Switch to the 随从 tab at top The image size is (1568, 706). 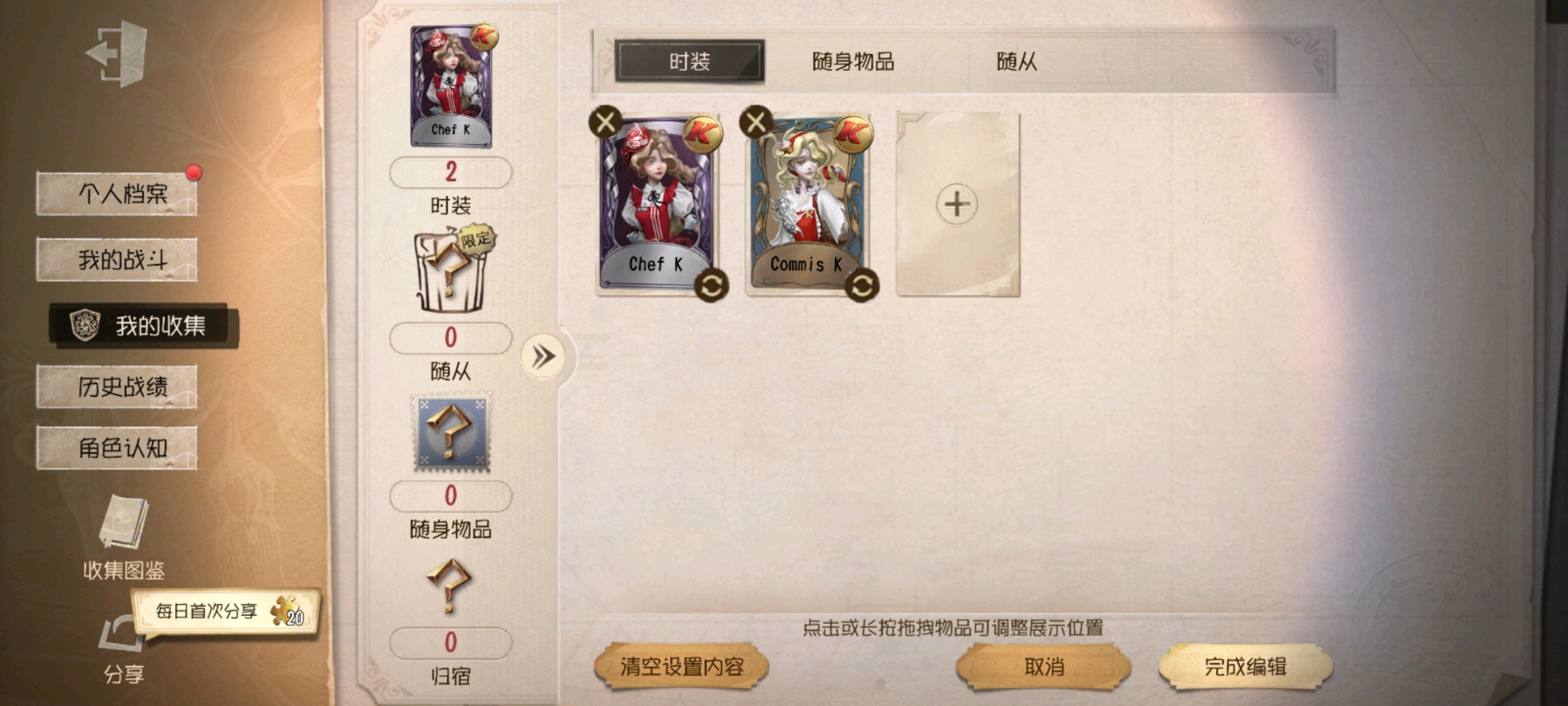click(x=1017, y=61)
